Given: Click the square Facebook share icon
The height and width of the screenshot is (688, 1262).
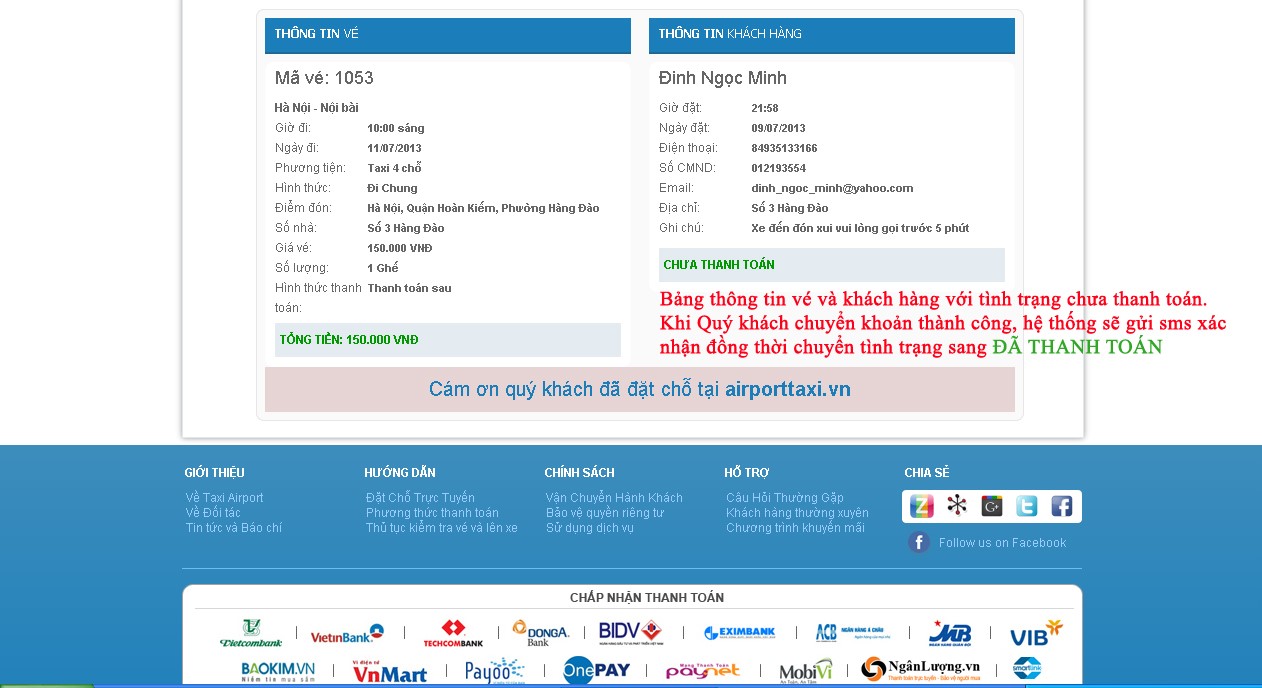Looking at the screenshot, I should click(x=1061, y=506).
